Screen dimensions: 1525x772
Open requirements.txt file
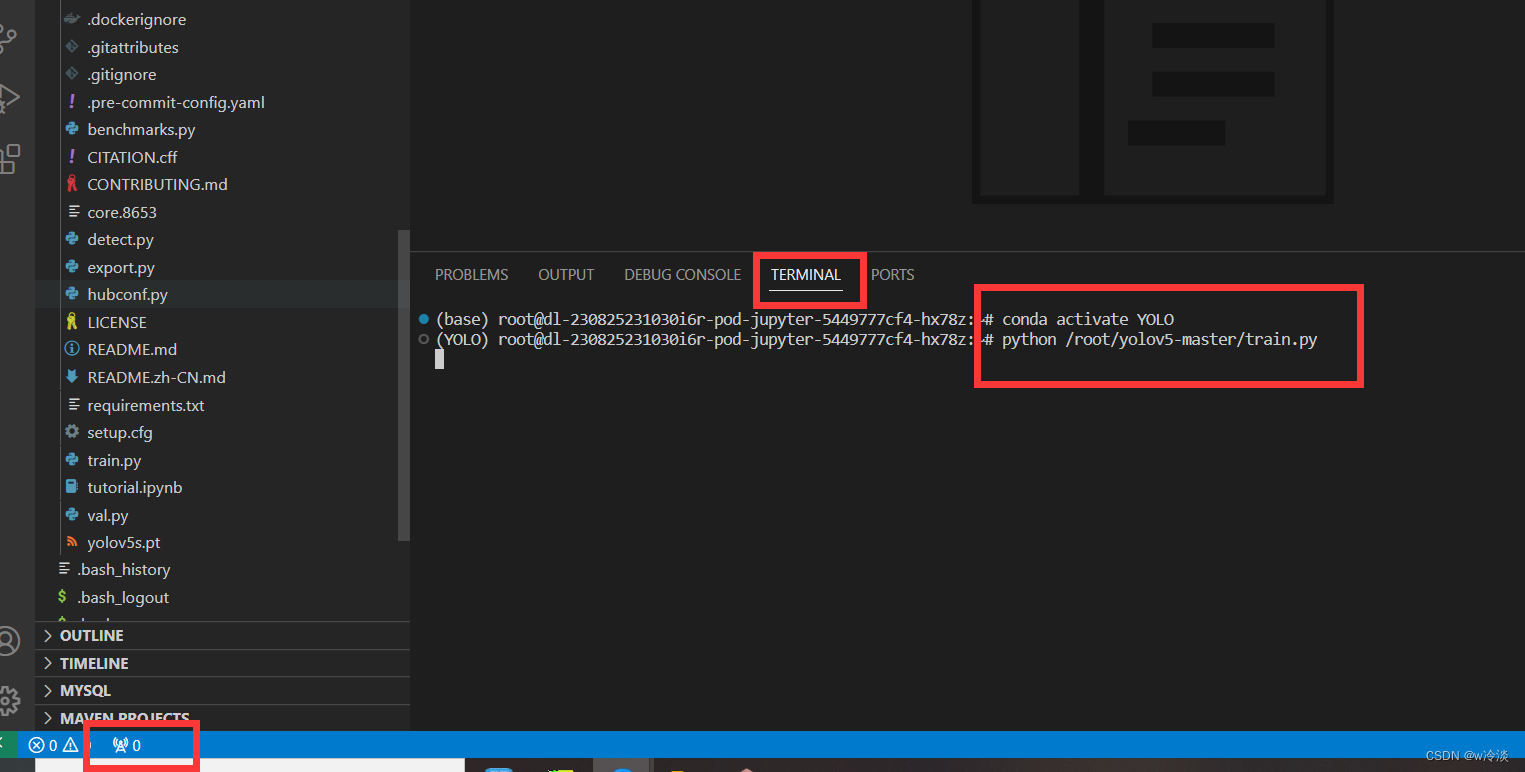(146, 405)
